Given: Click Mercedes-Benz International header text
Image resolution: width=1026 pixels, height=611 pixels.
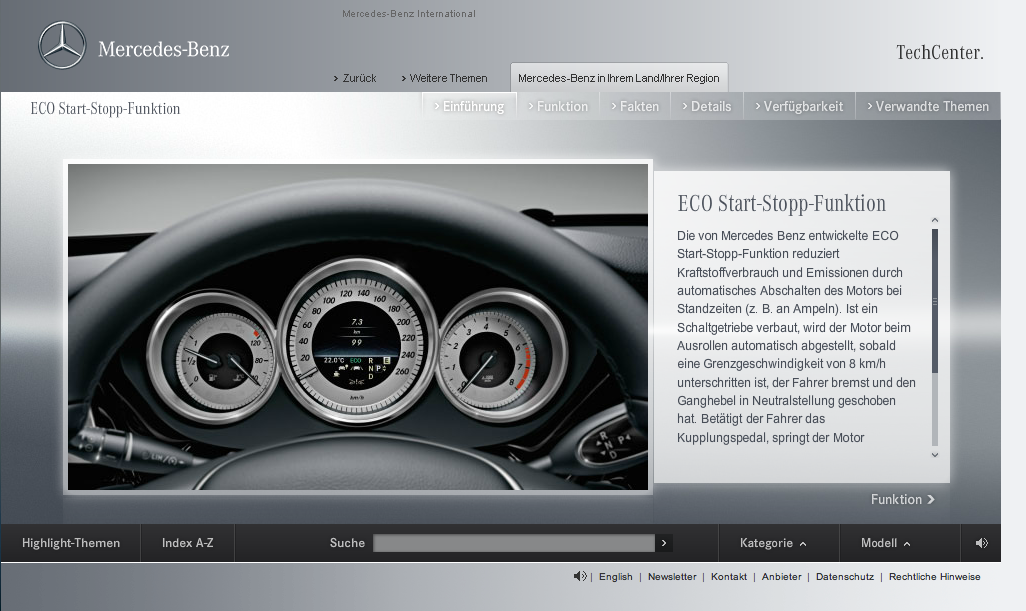Looking at the screenshot, I should pyautogui.click(x=409, y=14).
